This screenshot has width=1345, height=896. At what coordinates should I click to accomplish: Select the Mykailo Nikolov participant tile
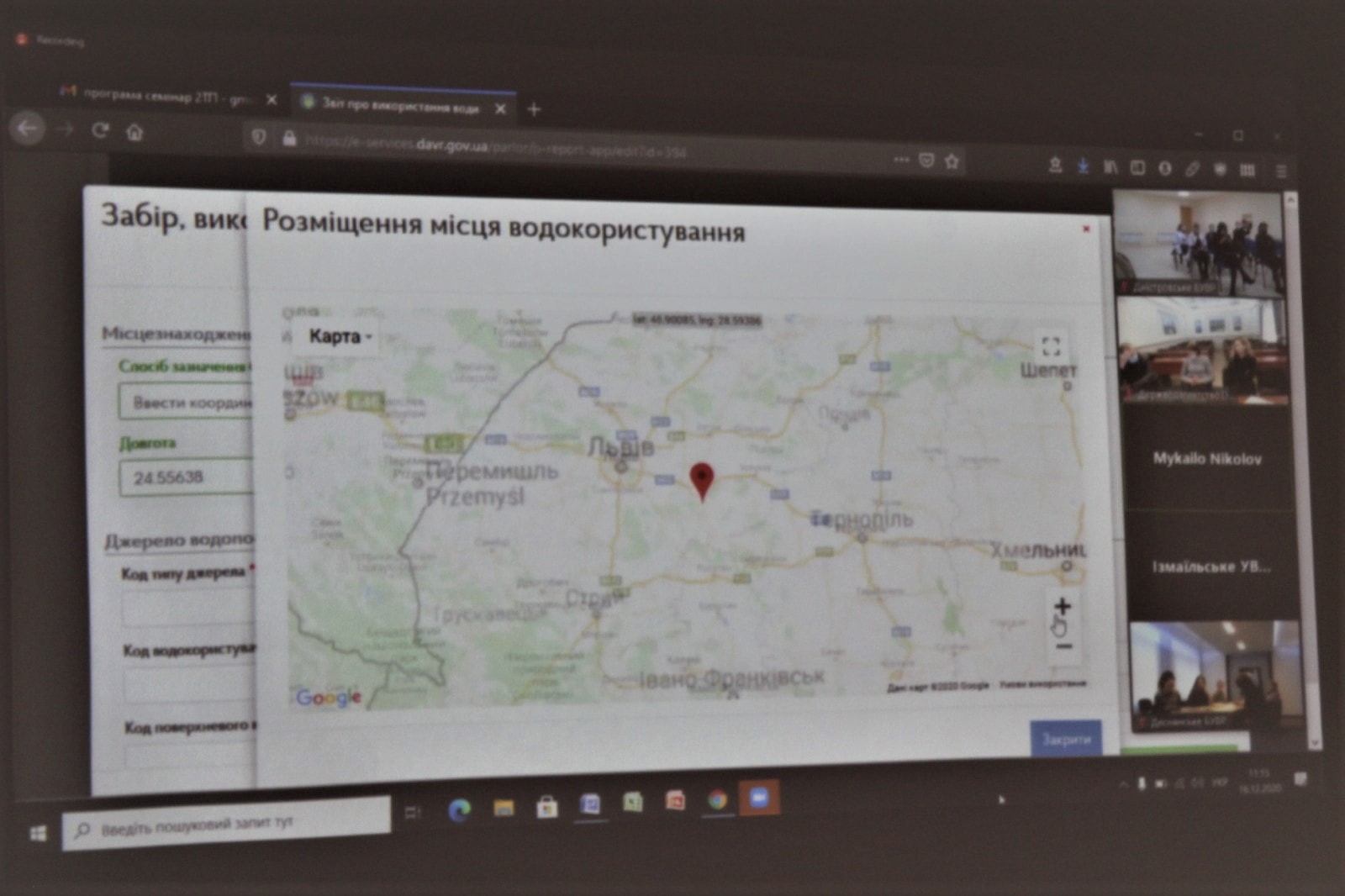click(1207, 459)
